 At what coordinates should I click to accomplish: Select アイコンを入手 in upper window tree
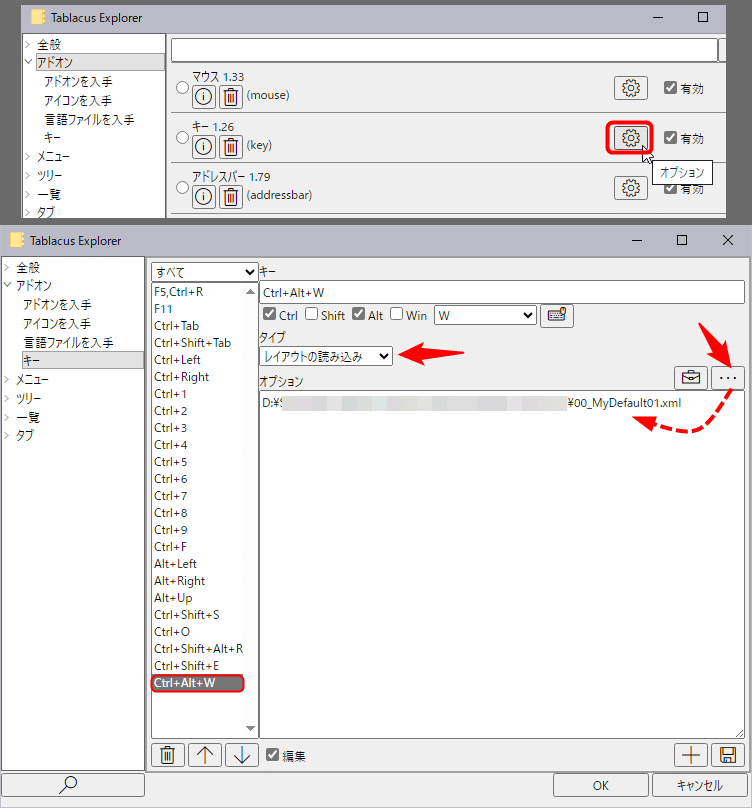tap(78, 100)
